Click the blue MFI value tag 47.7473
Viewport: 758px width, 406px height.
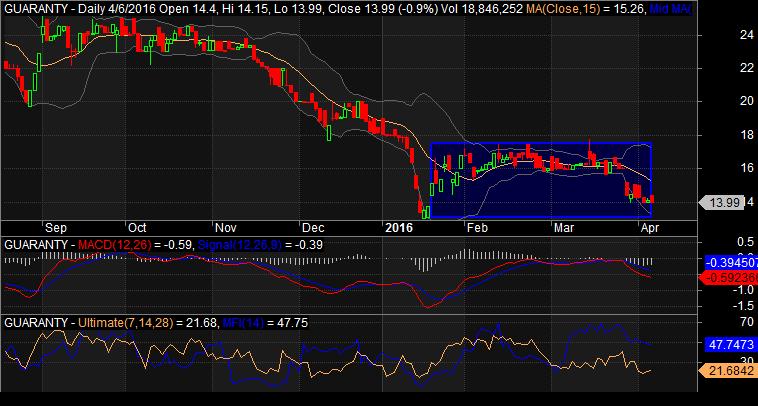click(x=731, y=344)
